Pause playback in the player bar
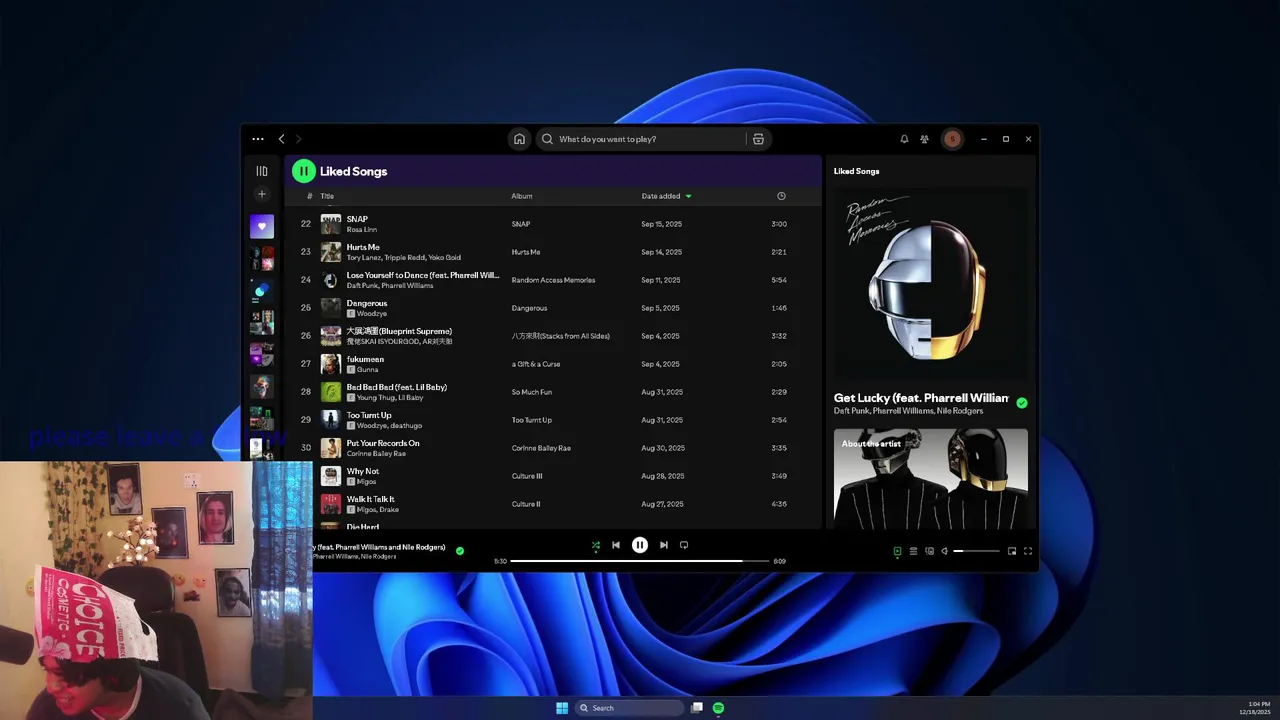 click(x=640, y=545)
